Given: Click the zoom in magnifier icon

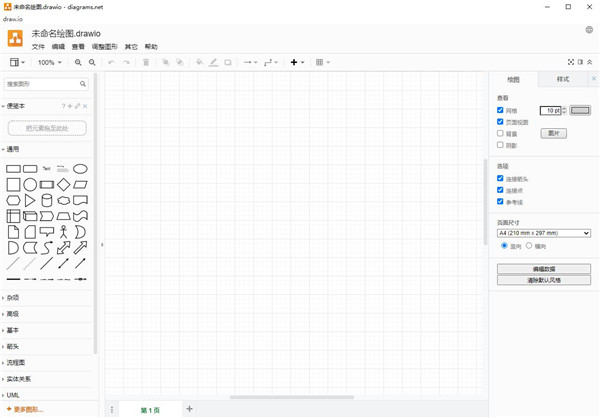Looking at the screenshot, I should click(x=79, y=62).
